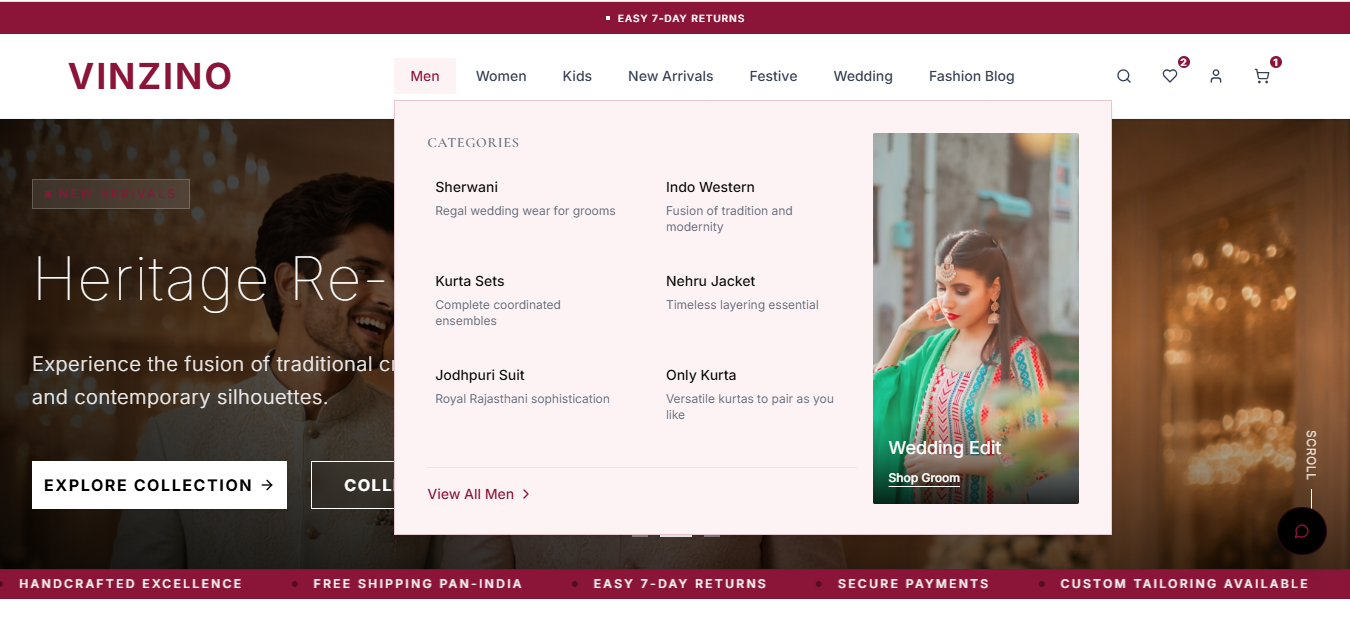
Task: Click 'Royal Rajasthani sophistication' text
Action: (522, 399)
